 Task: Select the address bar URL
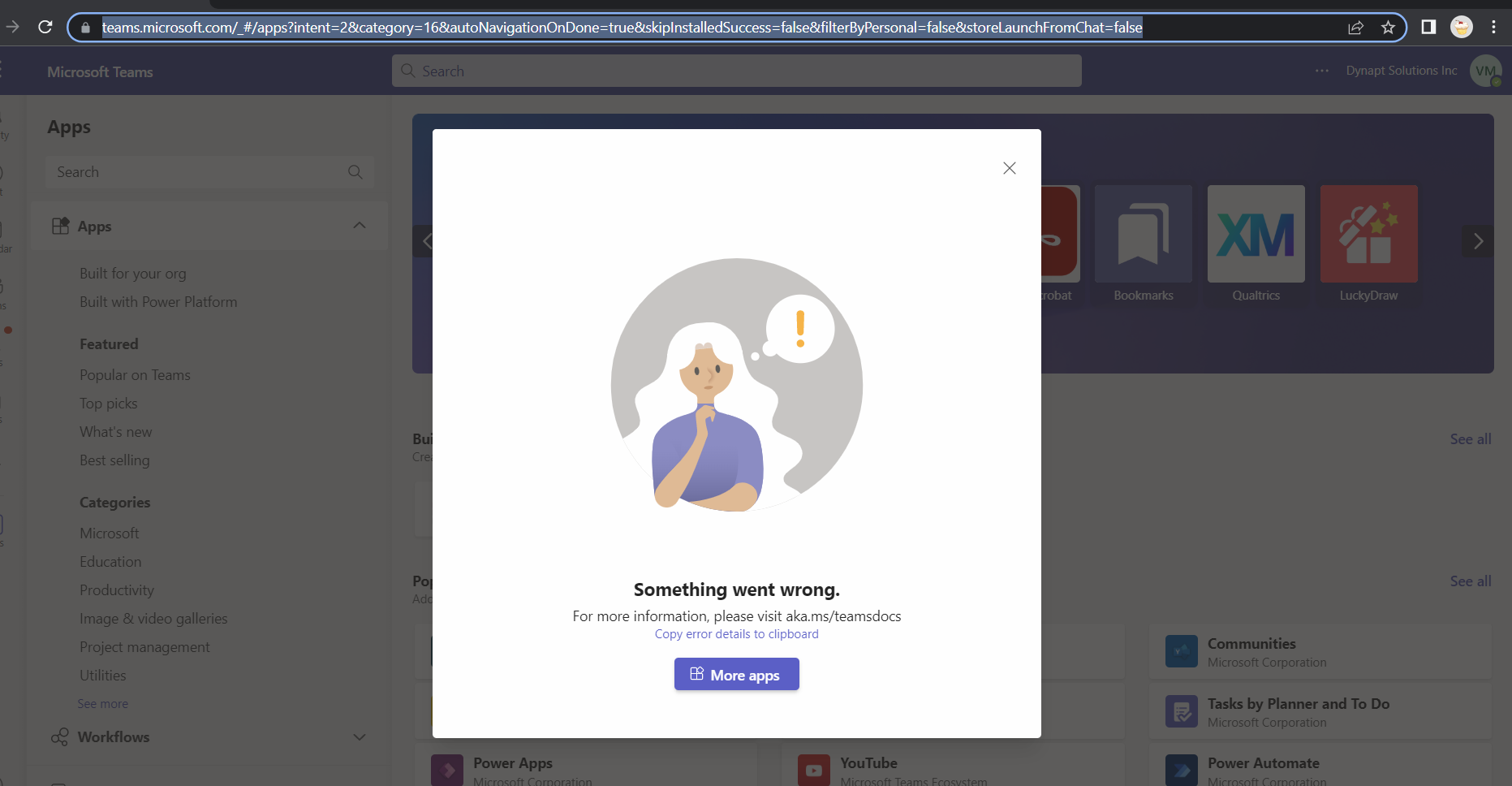[622, 28]
